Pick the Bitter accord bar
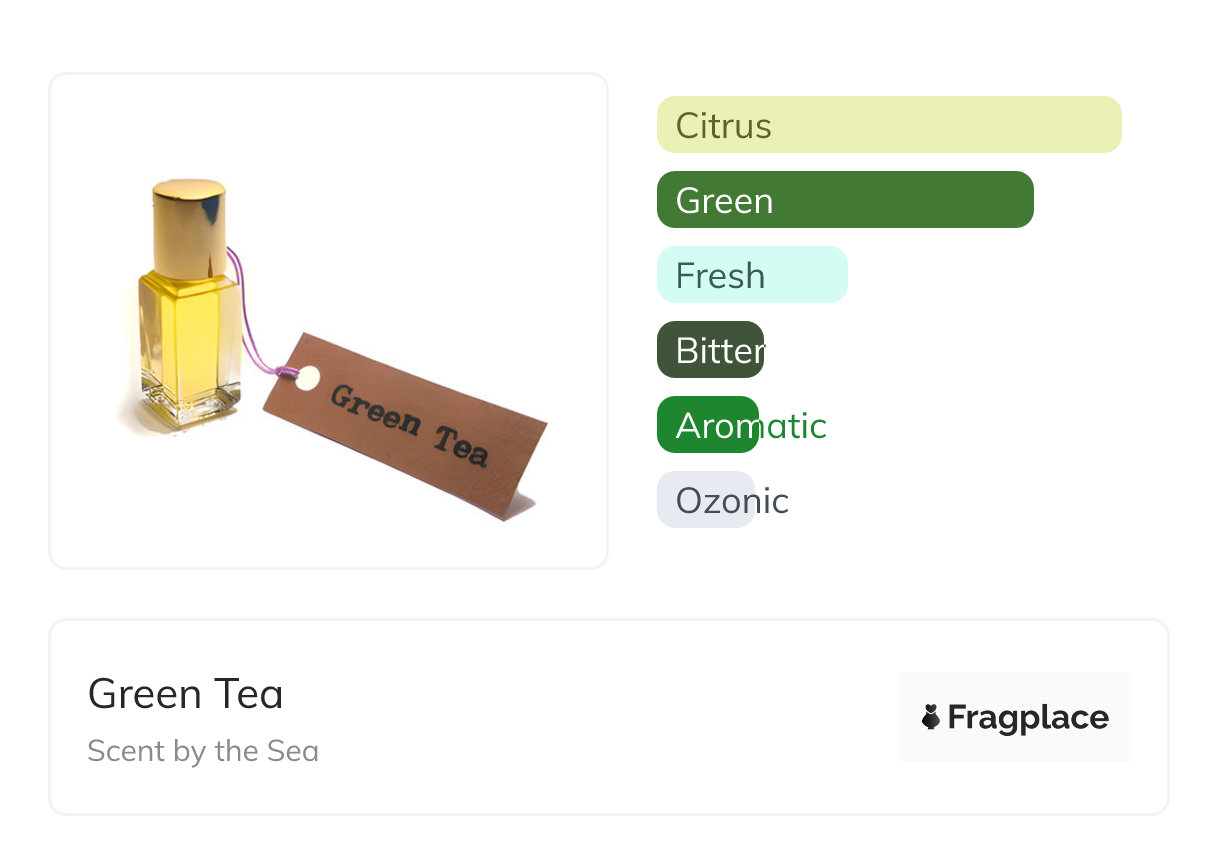Viewport: 1218px width, 864px height. (710, 350)
